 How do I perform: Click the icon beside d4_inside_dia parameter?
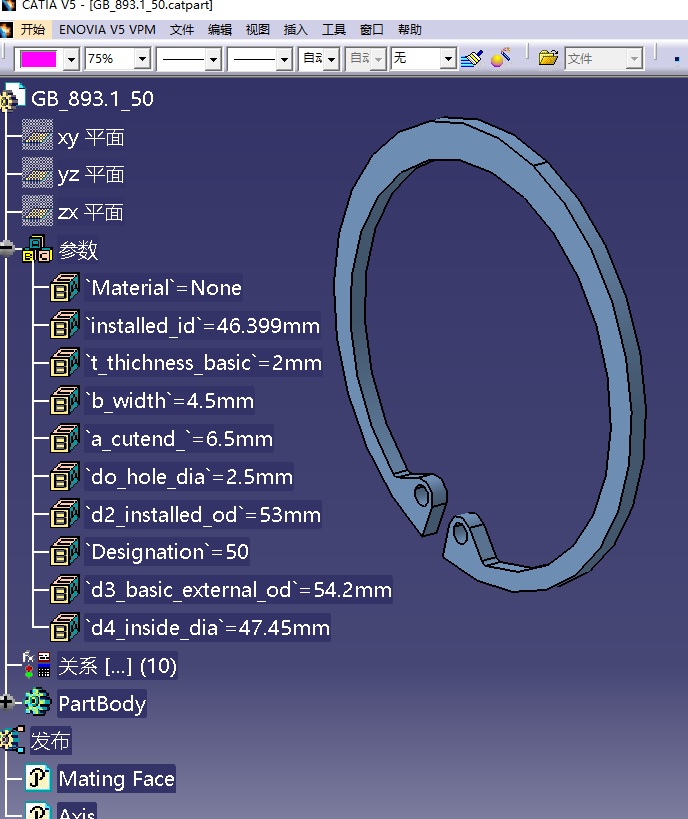[65, 627]
